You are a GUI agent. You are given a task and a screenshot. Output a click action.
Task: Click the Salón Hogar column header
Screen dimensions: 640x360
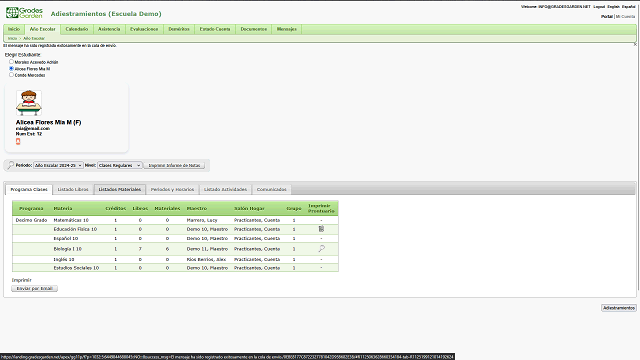click(x=249, y=208)
